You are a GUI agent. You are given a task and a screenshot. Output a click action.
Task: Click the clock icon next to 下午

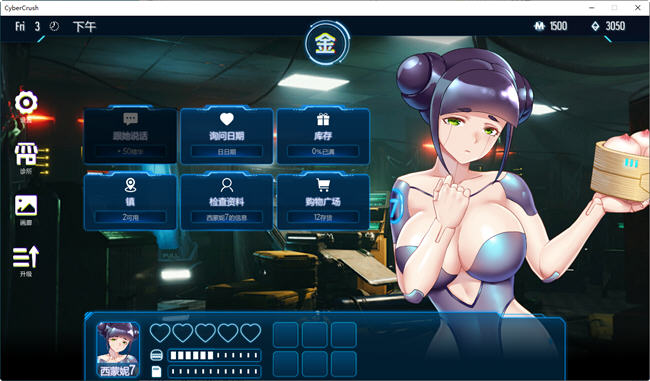click(x=54, y=26)
